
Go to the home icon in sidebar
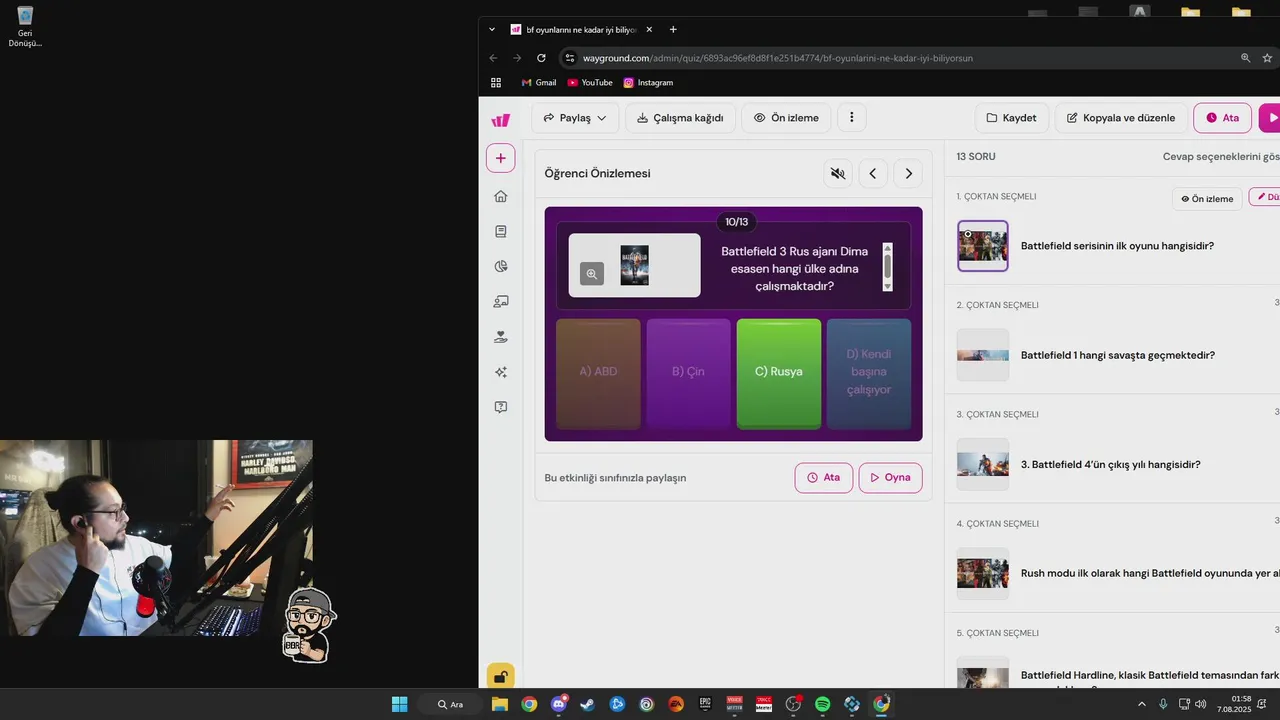[x=501, y=196]
